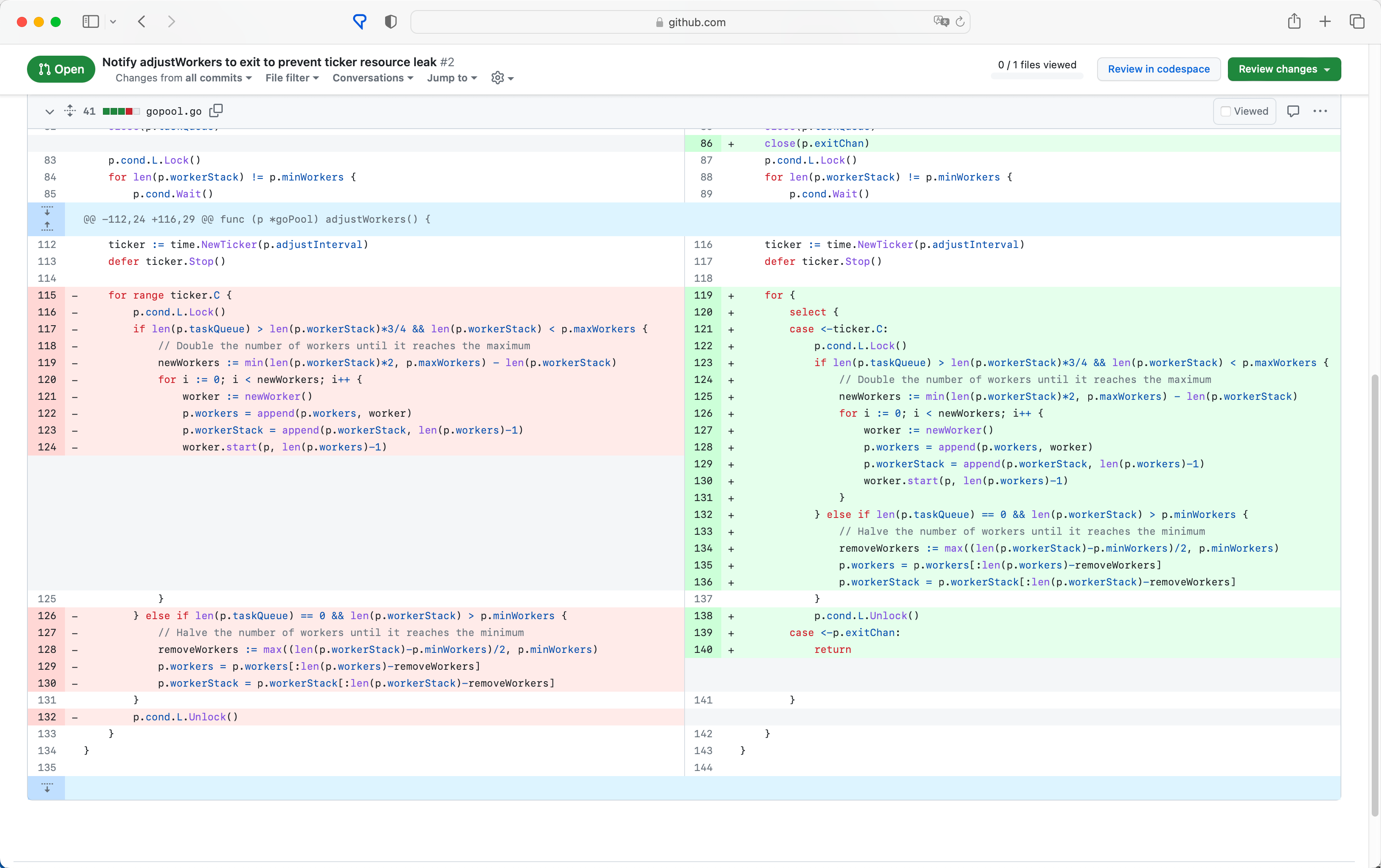This screenshot has height=868, width=1381.
Task: Click right-side line number 119
Action: [x=703, y=295]
